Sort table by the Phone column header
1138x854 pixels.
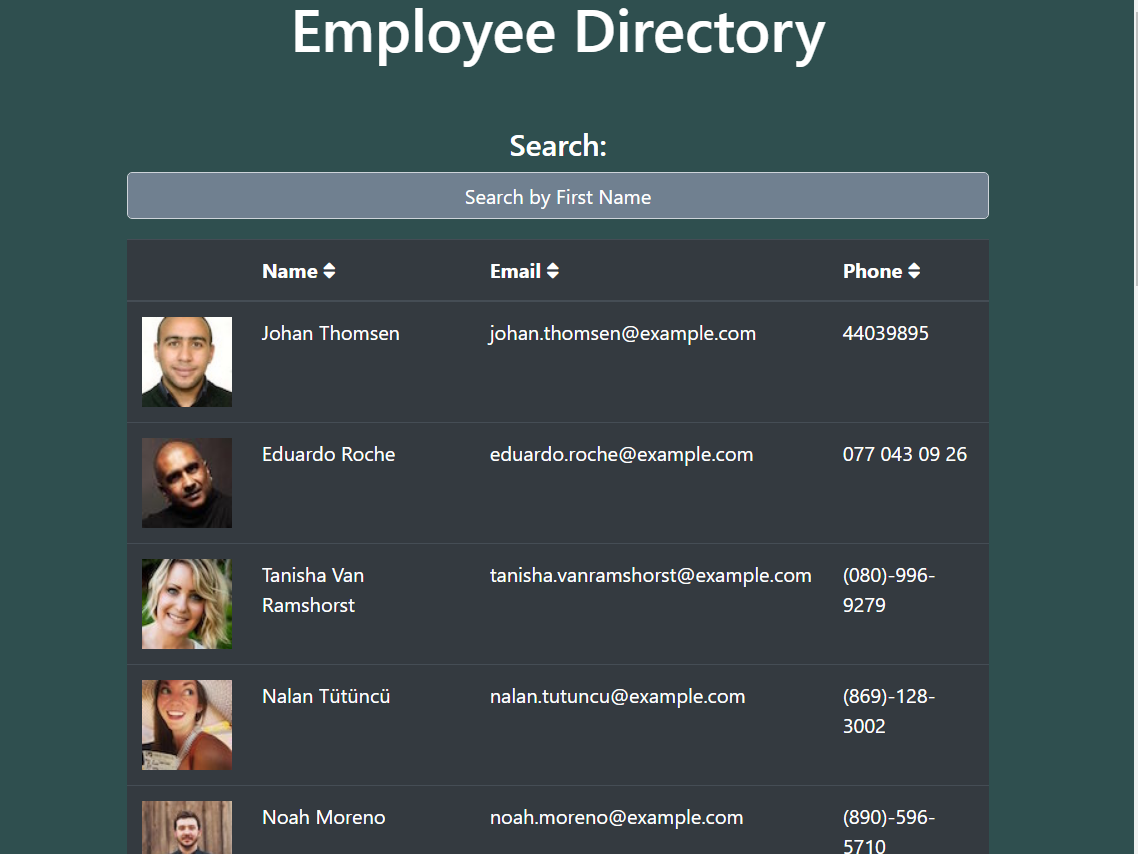[x=872, y=271]
